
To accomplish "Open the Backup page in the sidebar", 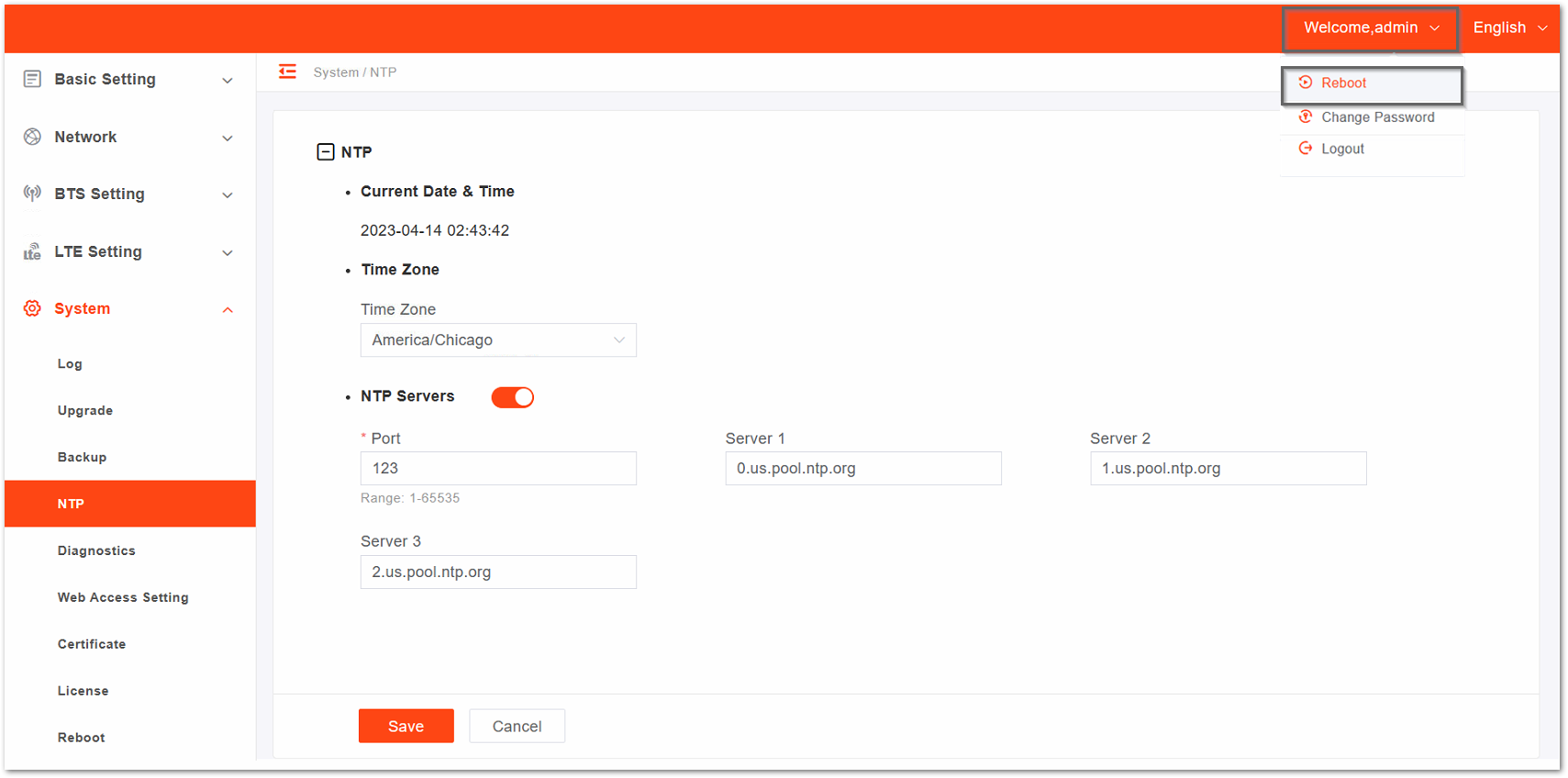I will coord(82,458).
